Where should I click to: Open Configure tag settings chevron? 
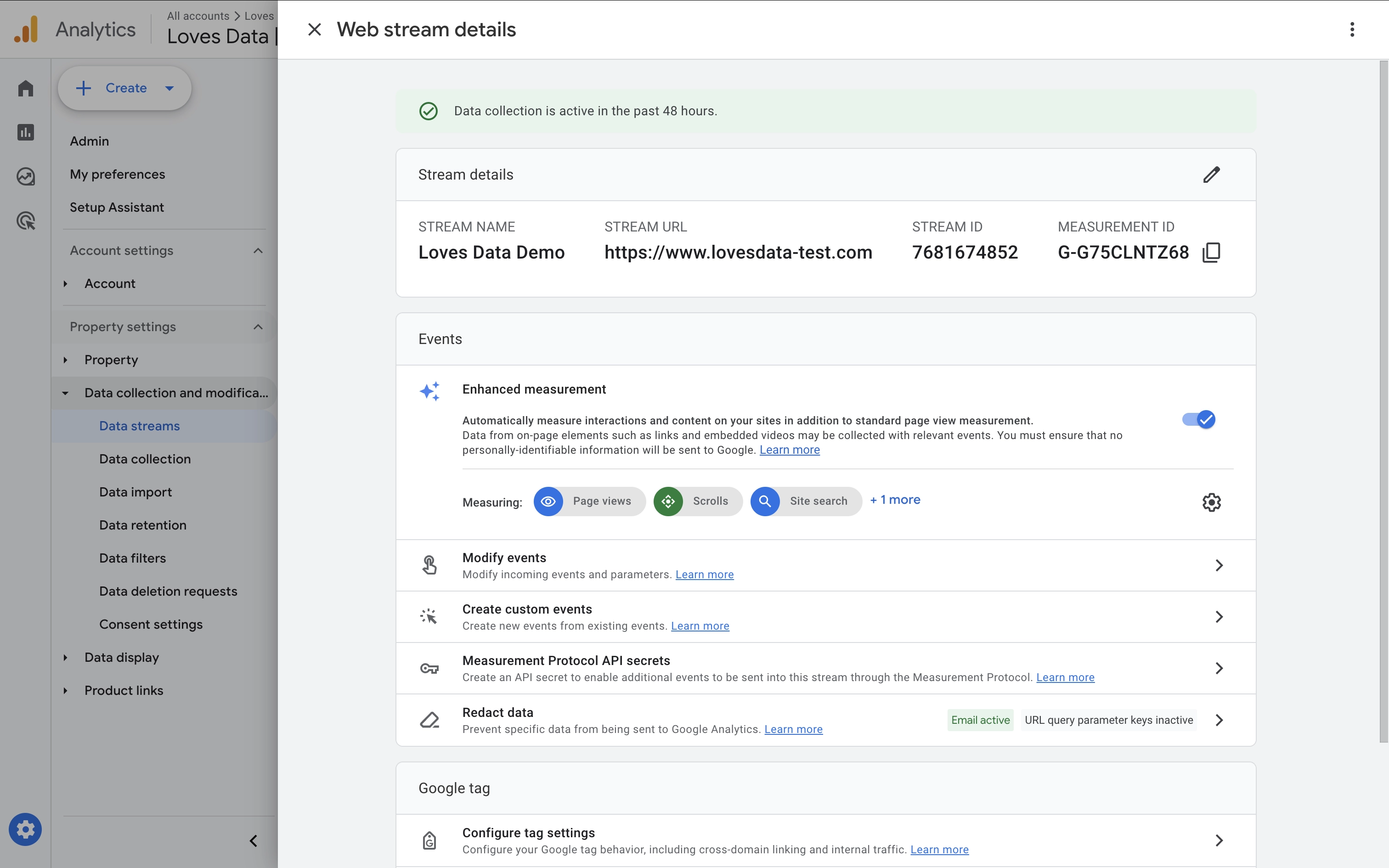[x=1219, y=840]
